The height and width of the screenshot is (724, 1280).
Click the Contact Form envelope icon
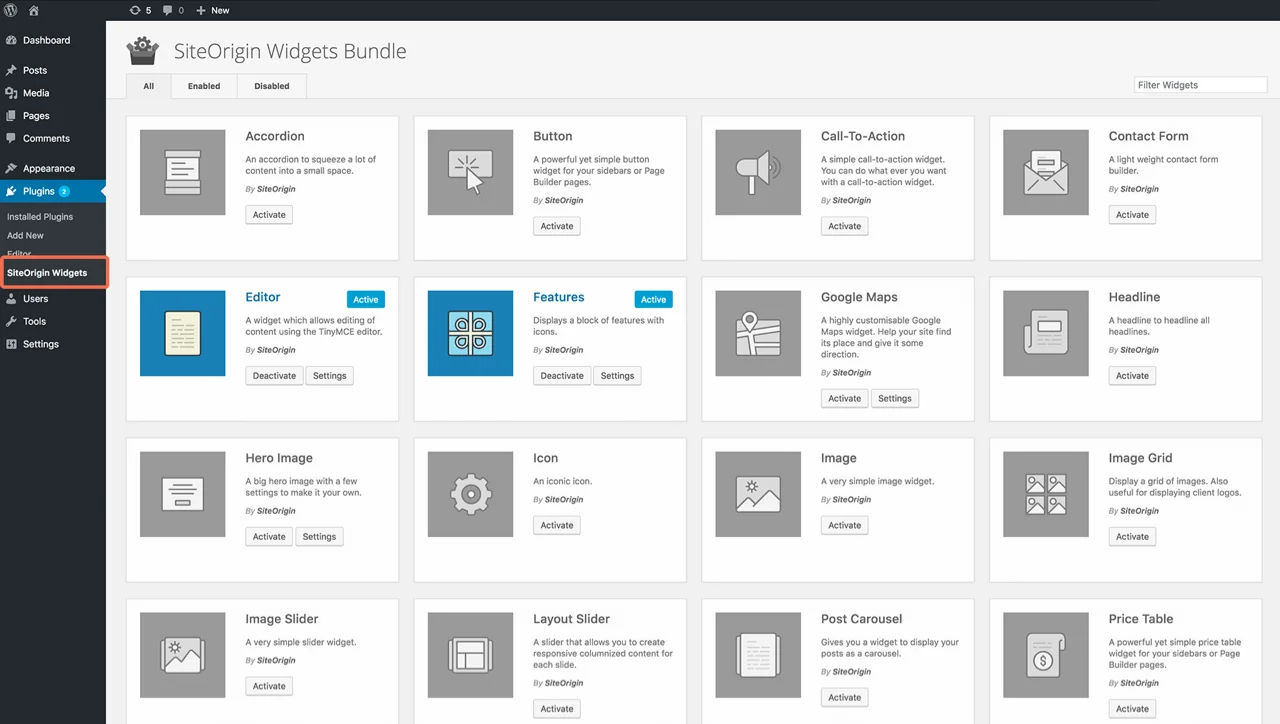(x=1046, y=172)
